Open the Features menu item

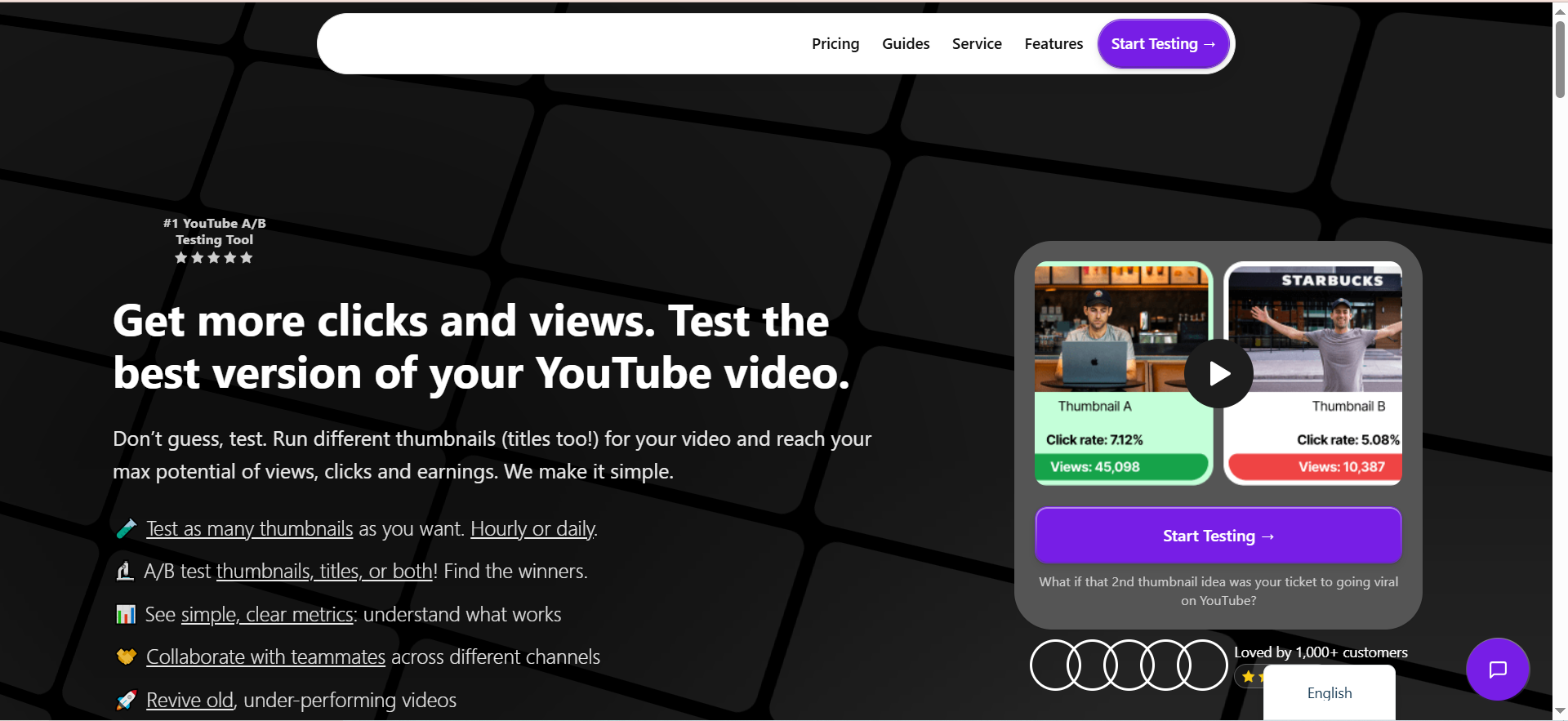tap(1053, 44)
